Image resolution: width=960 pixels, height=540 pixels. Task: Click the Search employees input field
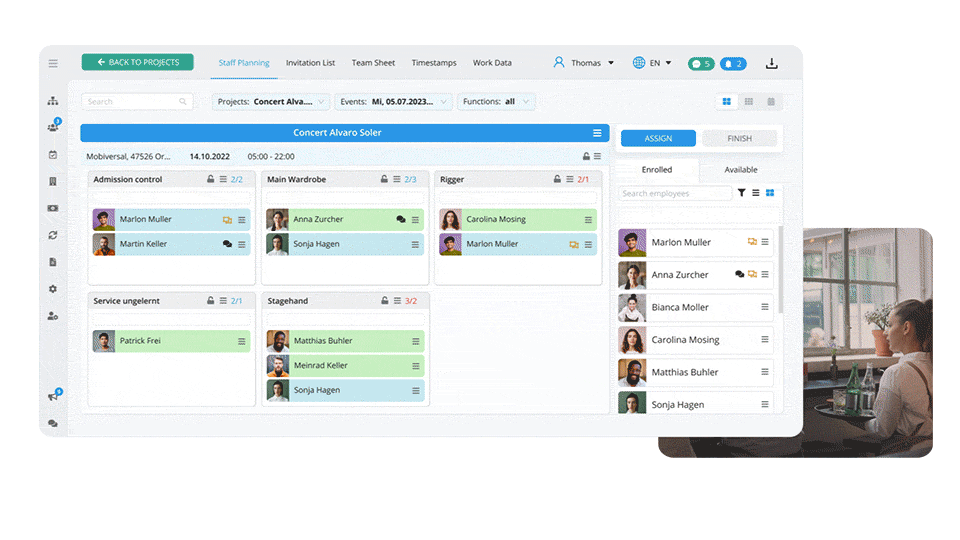click(x=674, y=194)
